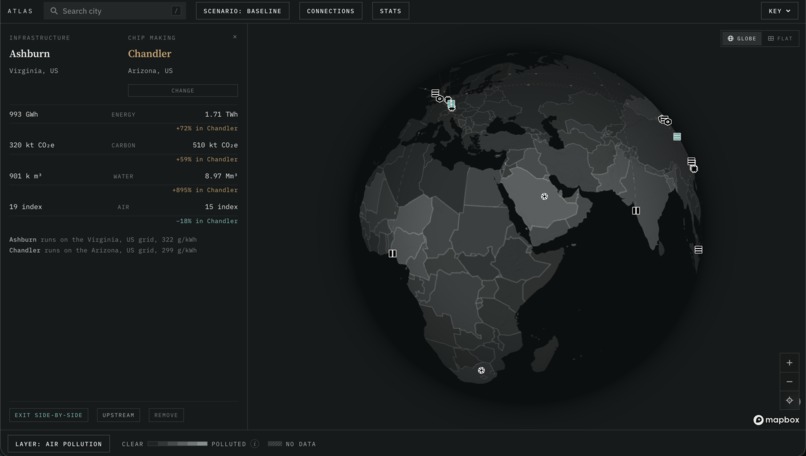Open the Layer: Air Pollution selector
Screen dimensions: 806x456
[x=59, y=444]
